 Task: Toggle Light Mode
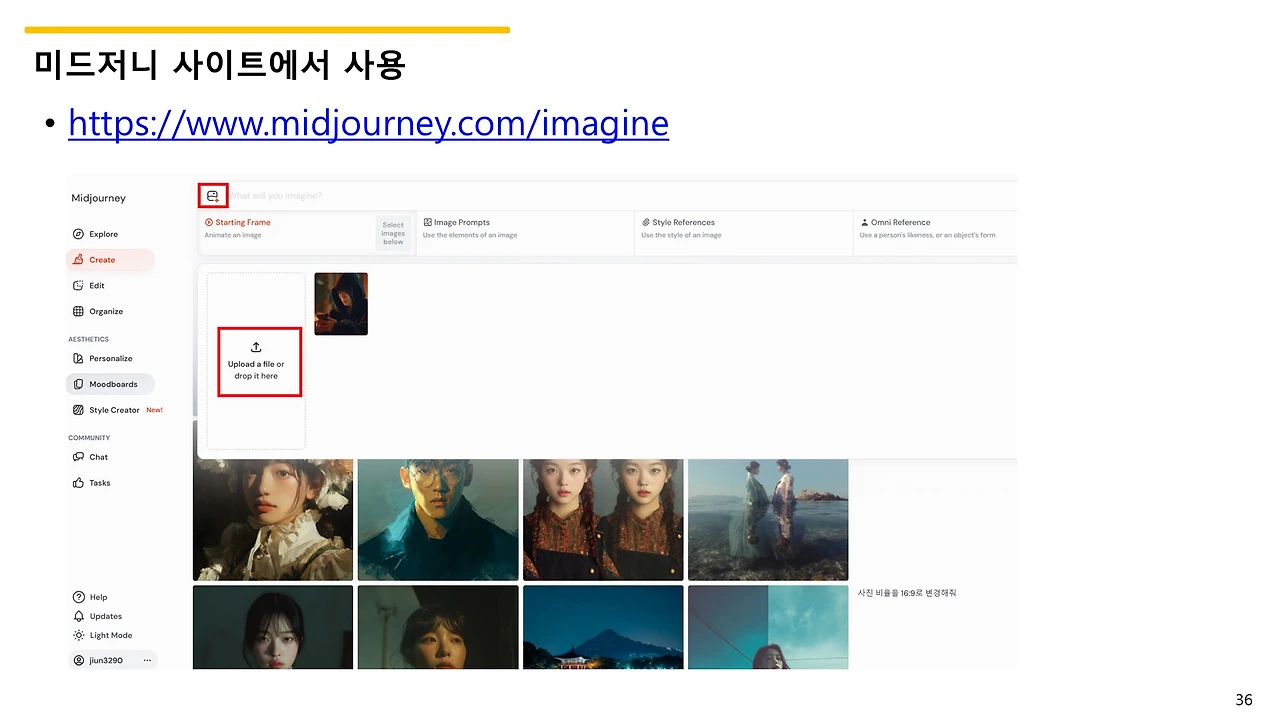click(79, 635)
